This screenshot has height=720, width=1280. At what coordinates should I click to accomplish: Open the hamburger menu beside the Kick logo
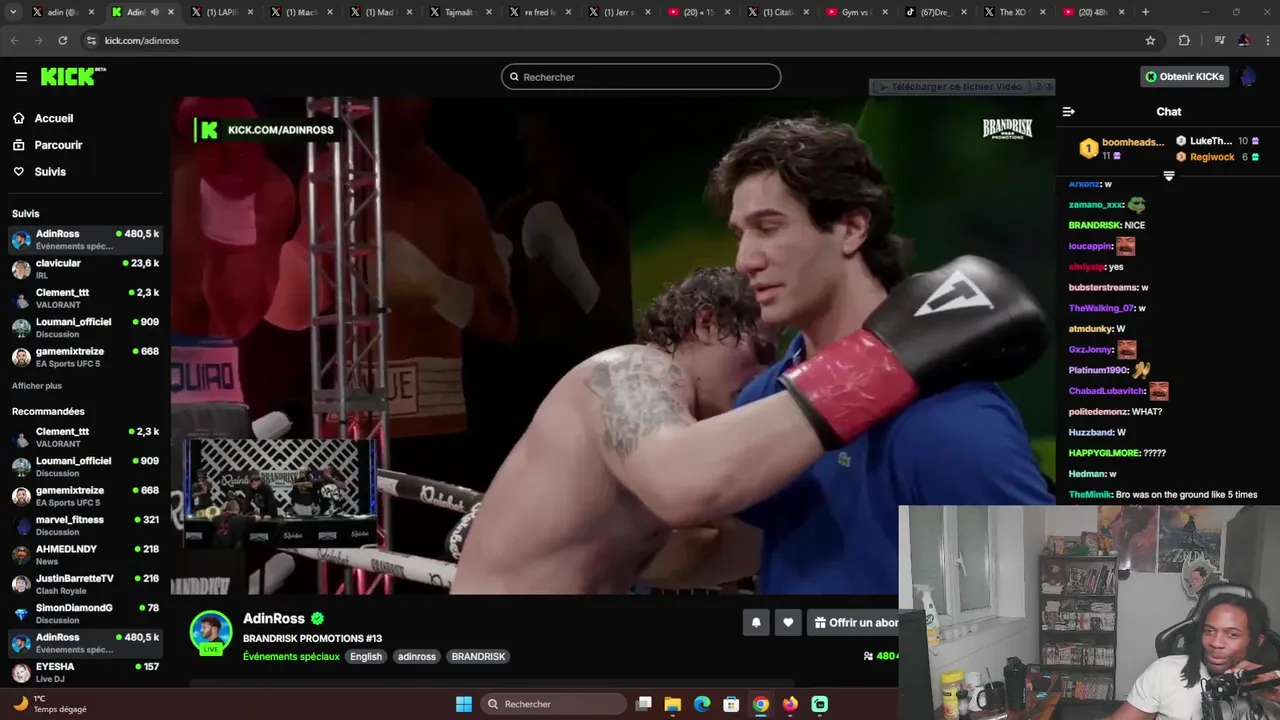point(21,77)
